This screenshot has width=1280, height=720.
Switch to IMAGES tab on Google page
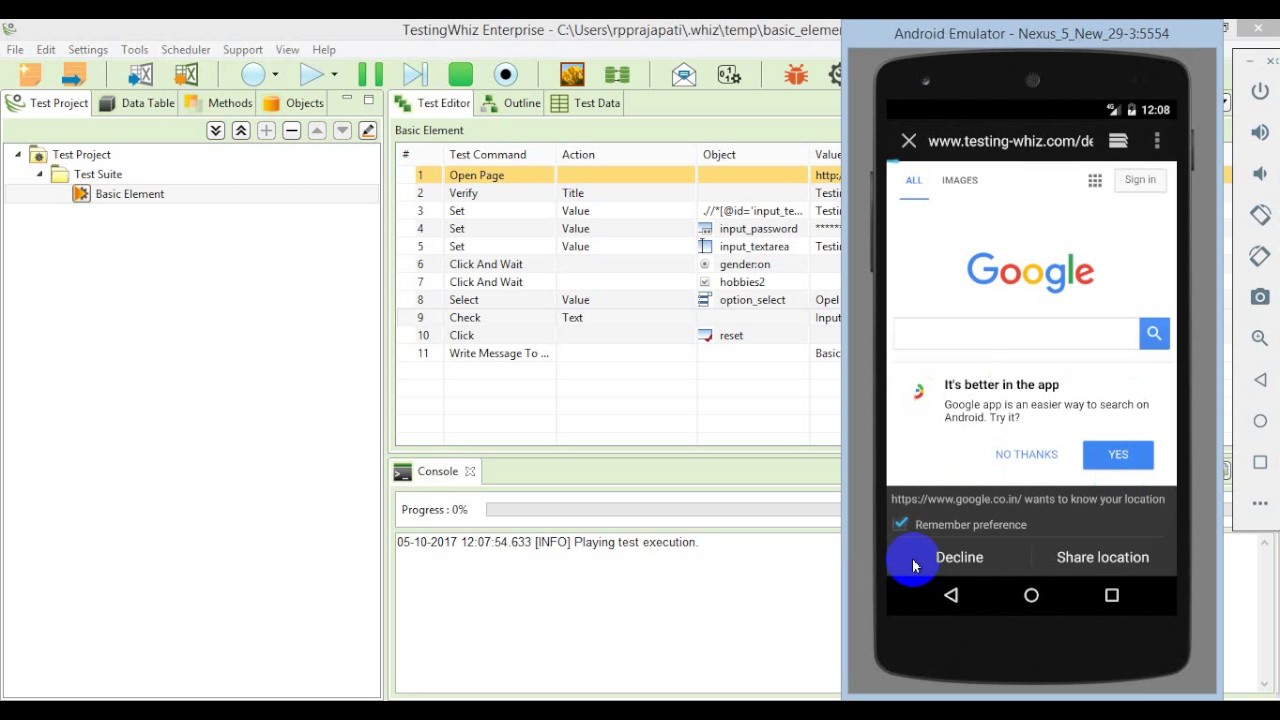click(x=959, y=180)
